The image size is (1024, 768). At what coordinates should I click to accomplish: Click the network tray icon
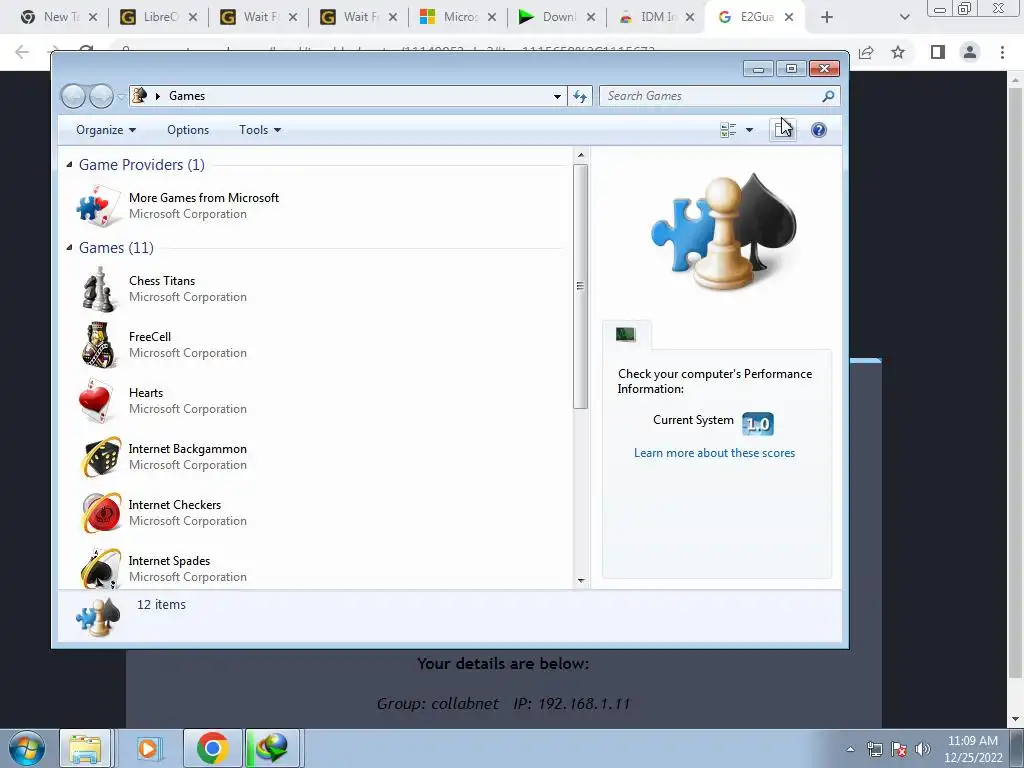[874, 749]
